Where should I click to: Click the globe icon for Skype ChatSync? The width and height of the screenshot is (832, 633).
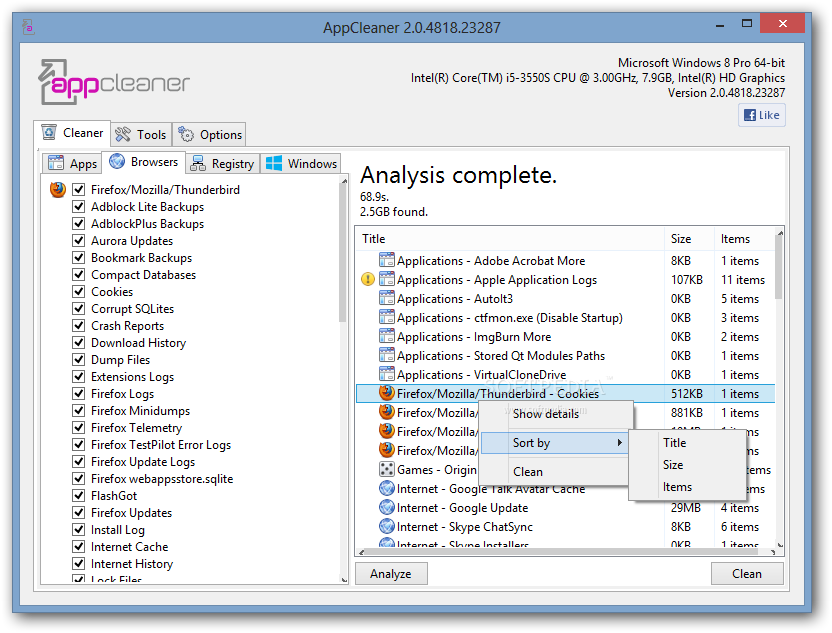[x=387, y=526]
